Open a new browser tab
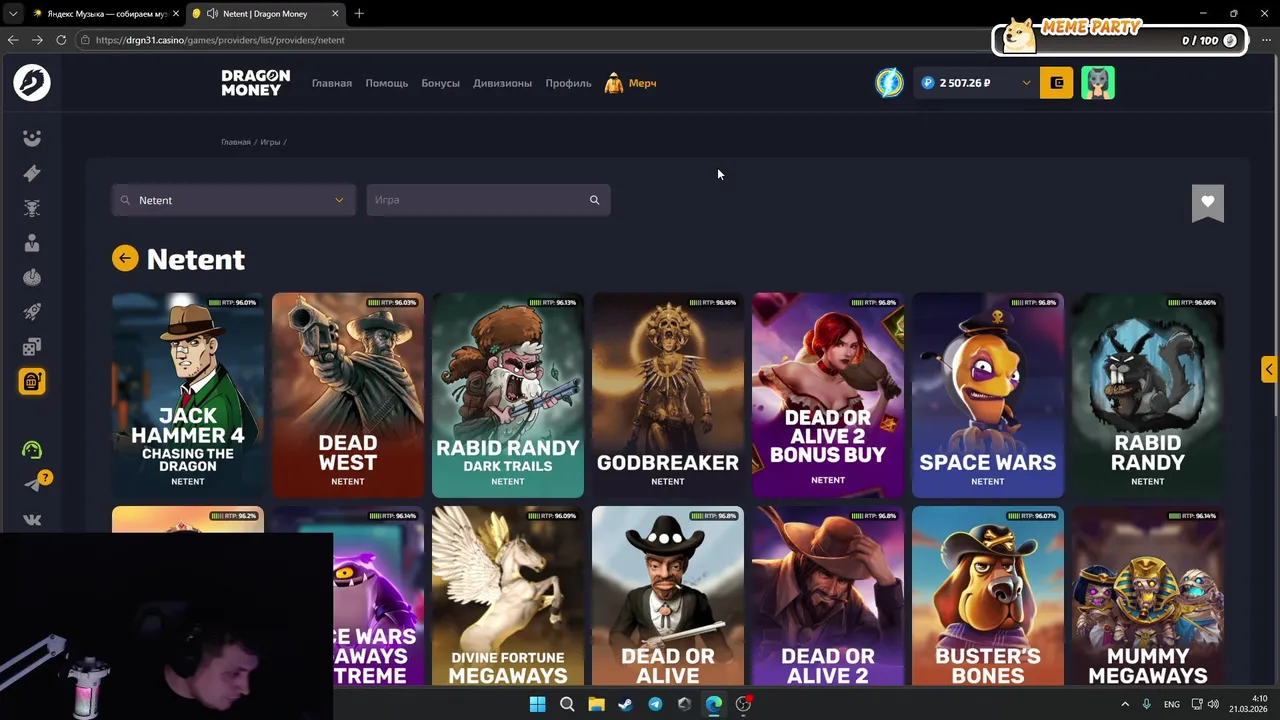1280x720 pixels. [x=359, y=13]
